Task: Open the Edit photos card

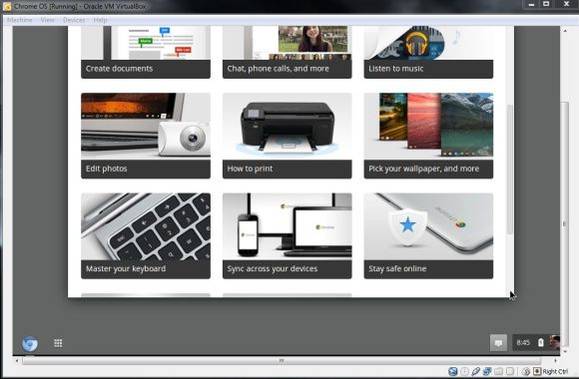Action: tap(146, 136)
